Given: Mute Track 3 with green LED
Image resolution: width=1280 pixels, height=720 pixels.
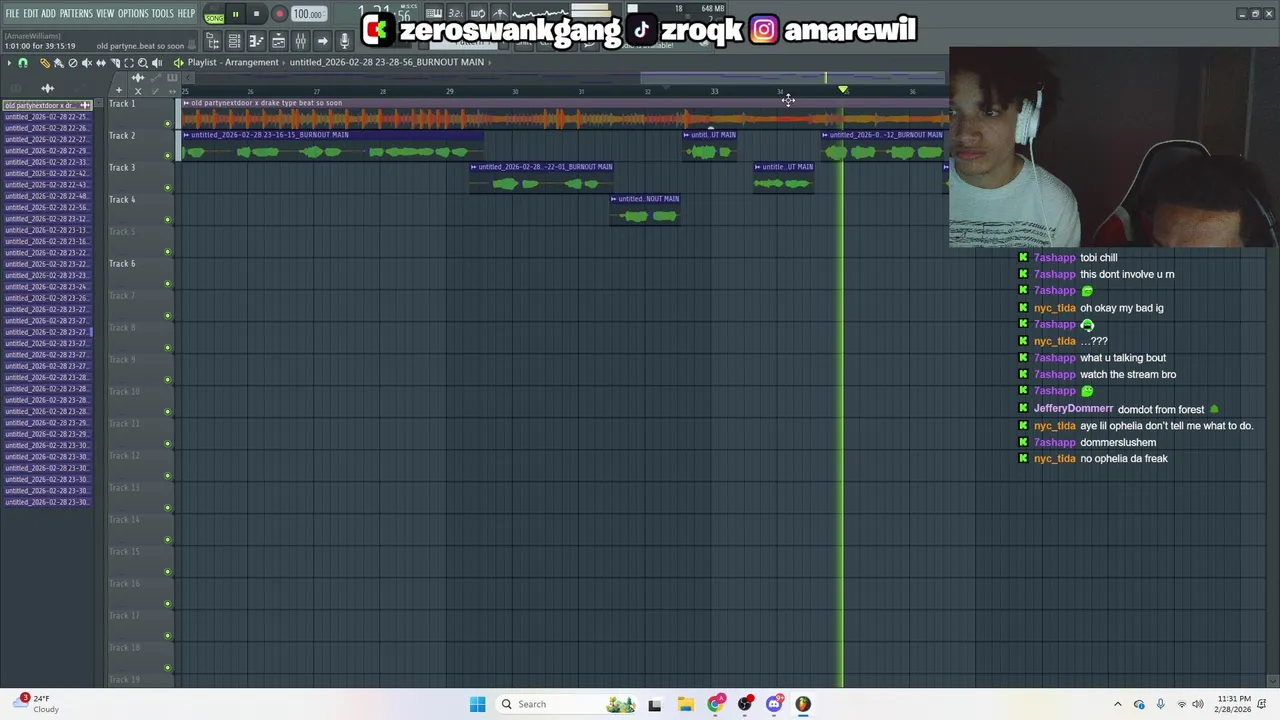Looking at the screenshot, I should click(168, 188).
